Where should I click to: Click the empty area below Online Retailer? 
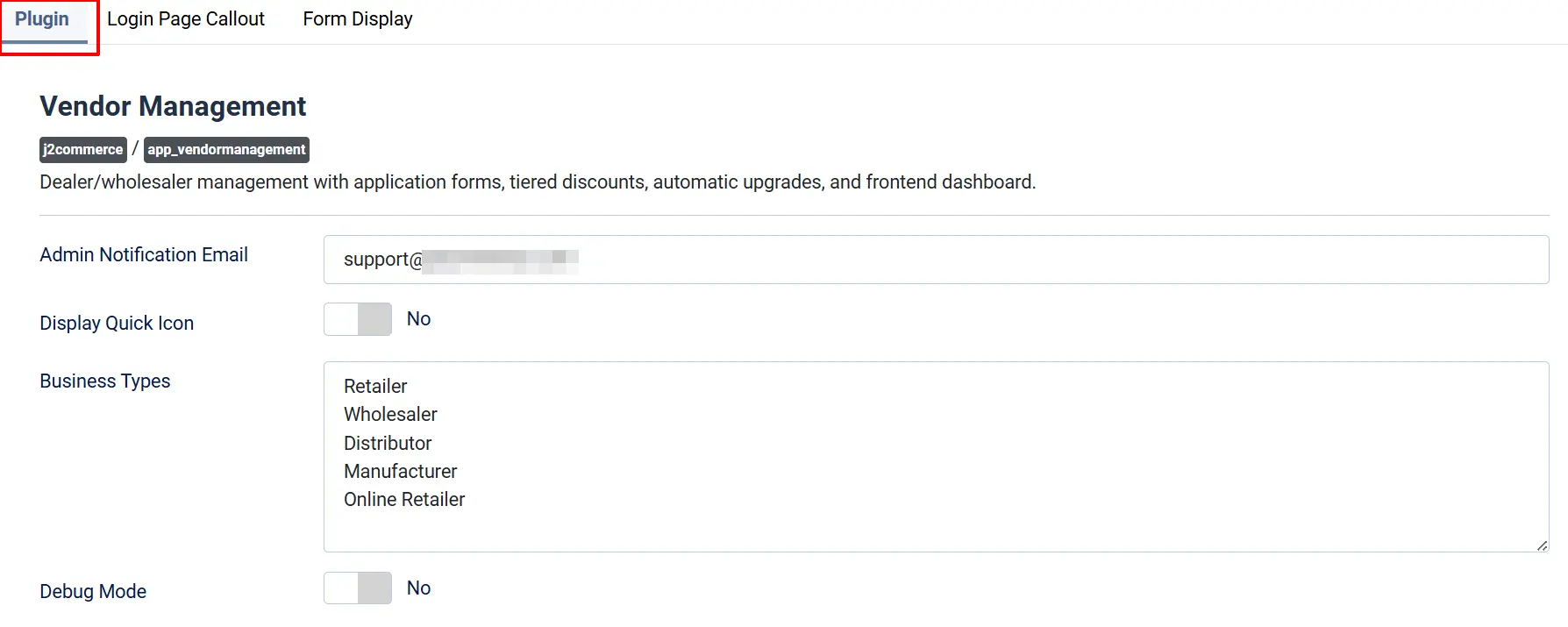936,530
